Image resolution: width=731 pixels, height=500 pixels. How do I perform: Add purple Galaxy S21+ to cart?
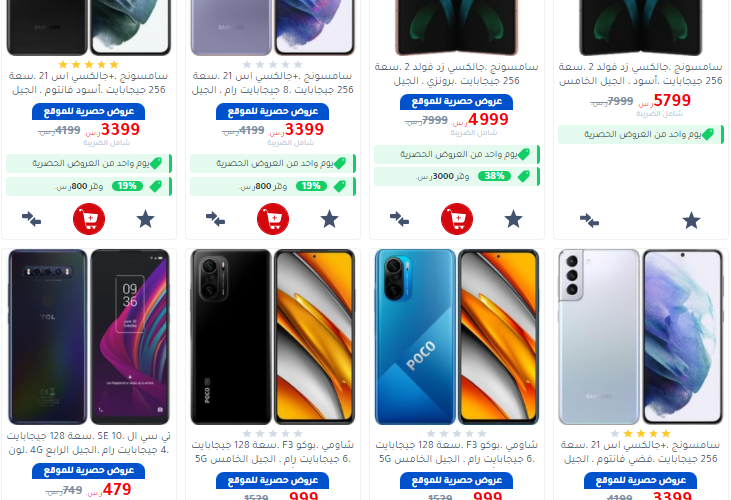(x=273, y=219)
